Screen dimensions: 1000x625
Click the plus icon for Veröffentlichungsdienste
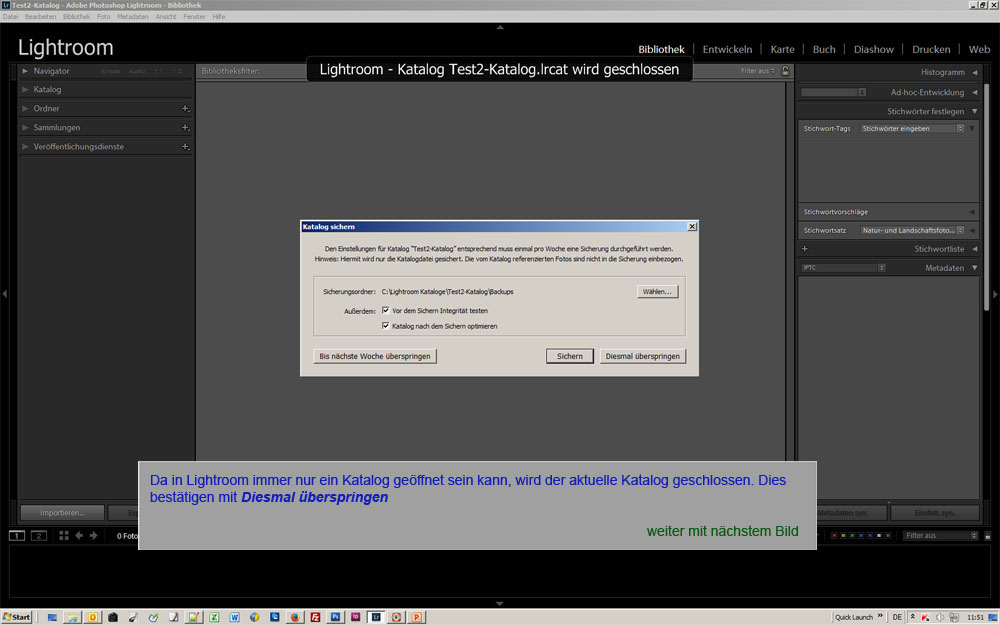coord(185,147)
